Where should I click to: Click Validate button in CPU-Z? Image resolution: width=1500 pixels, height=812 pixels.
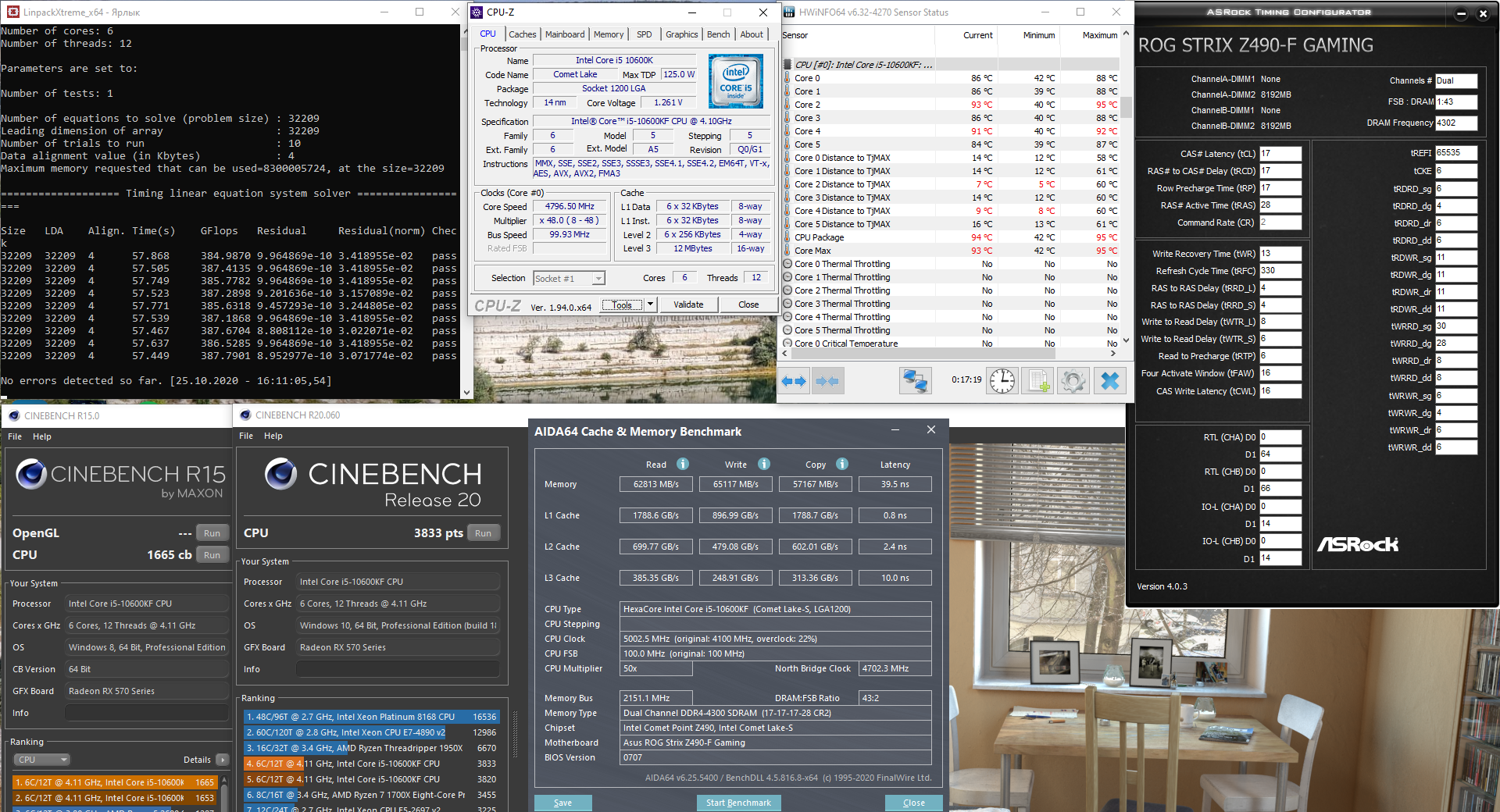click(x=688, y=304)
